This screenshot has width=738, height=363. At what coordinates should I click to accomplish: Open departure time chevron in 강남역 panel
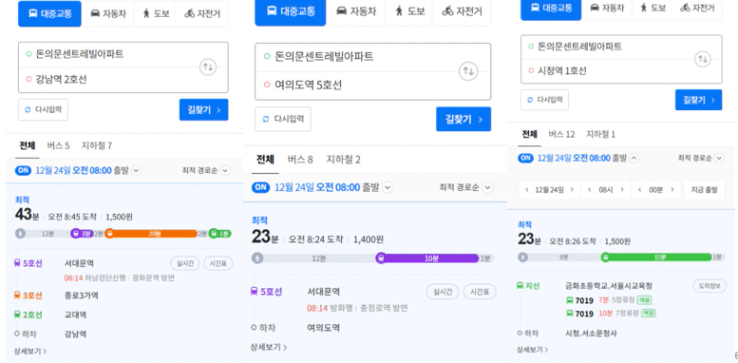(136, 170)
